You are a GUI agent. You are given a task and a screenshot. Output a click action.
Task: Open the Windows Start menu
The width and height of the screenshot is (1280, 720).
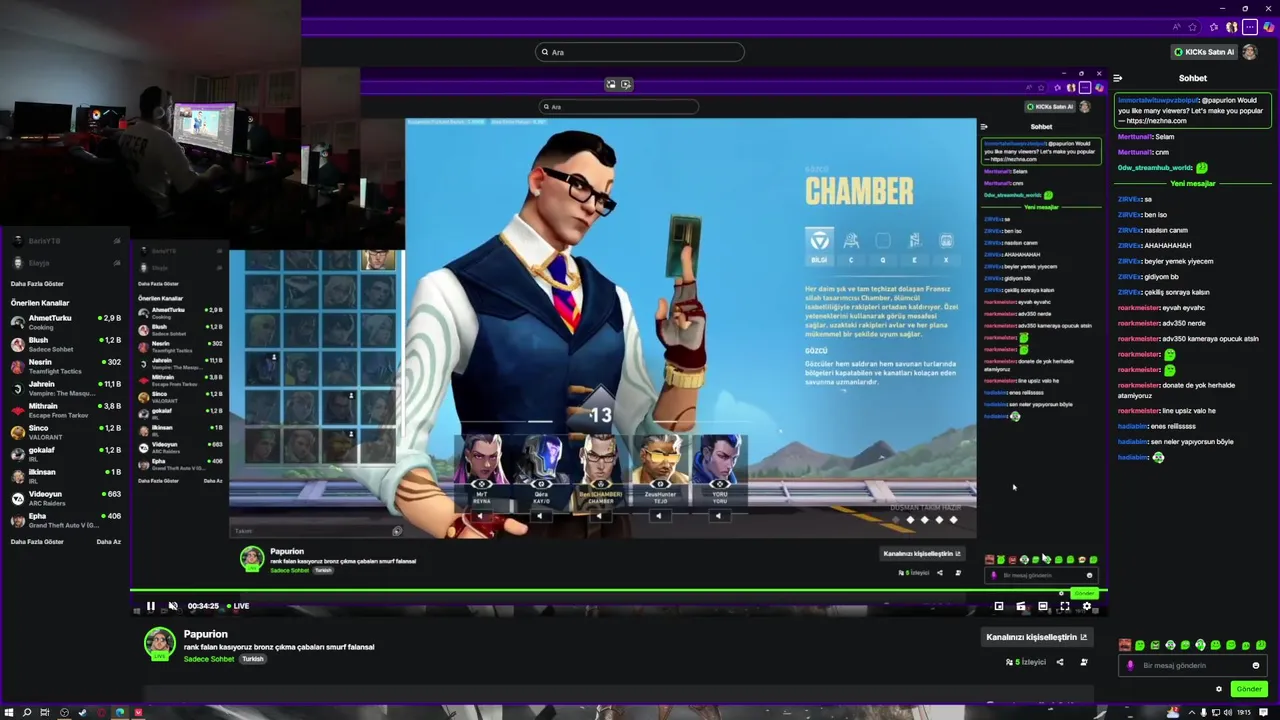(x=9, y=713)
